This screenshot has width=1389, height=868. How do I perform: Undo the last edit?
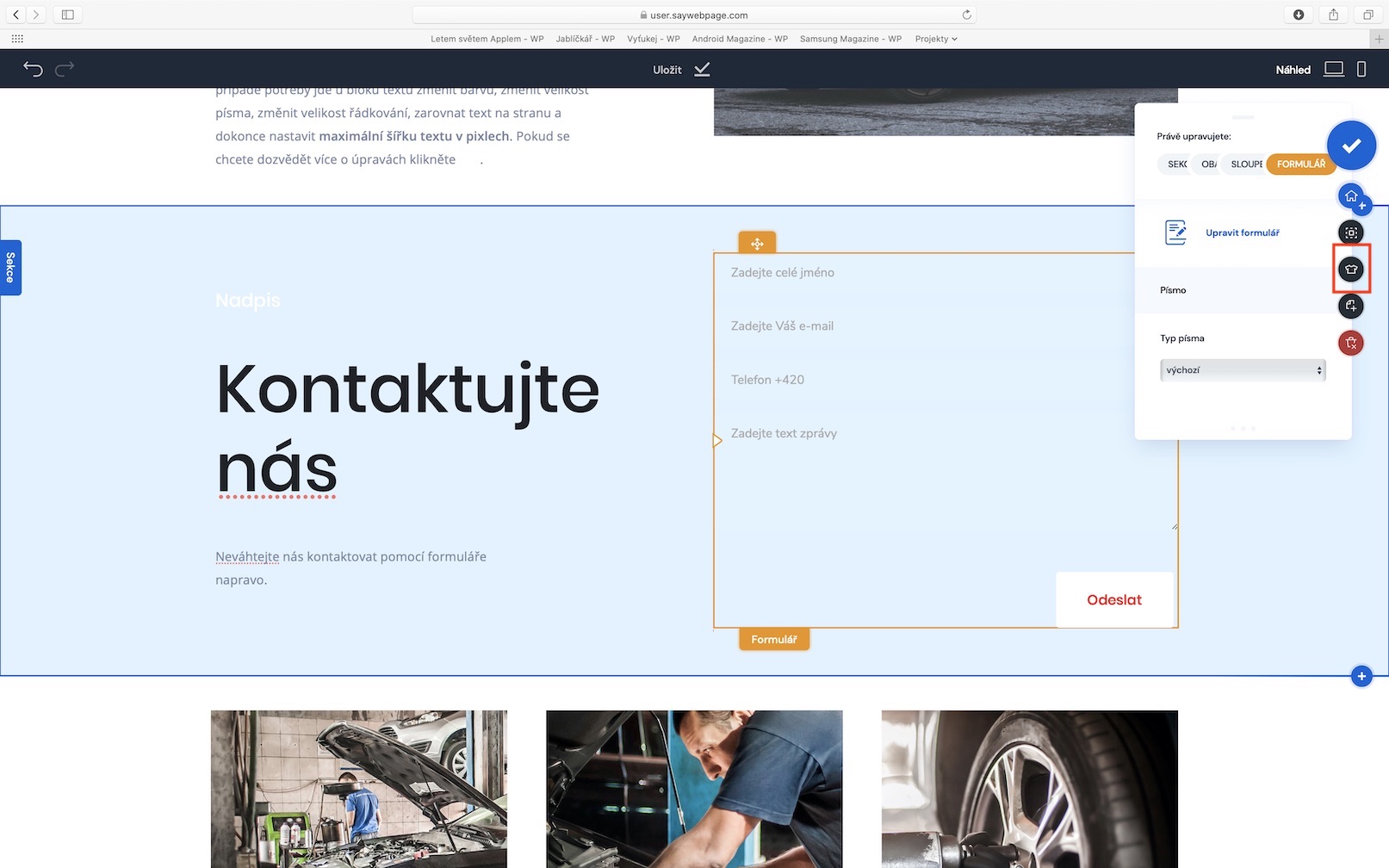click(33, 69)
